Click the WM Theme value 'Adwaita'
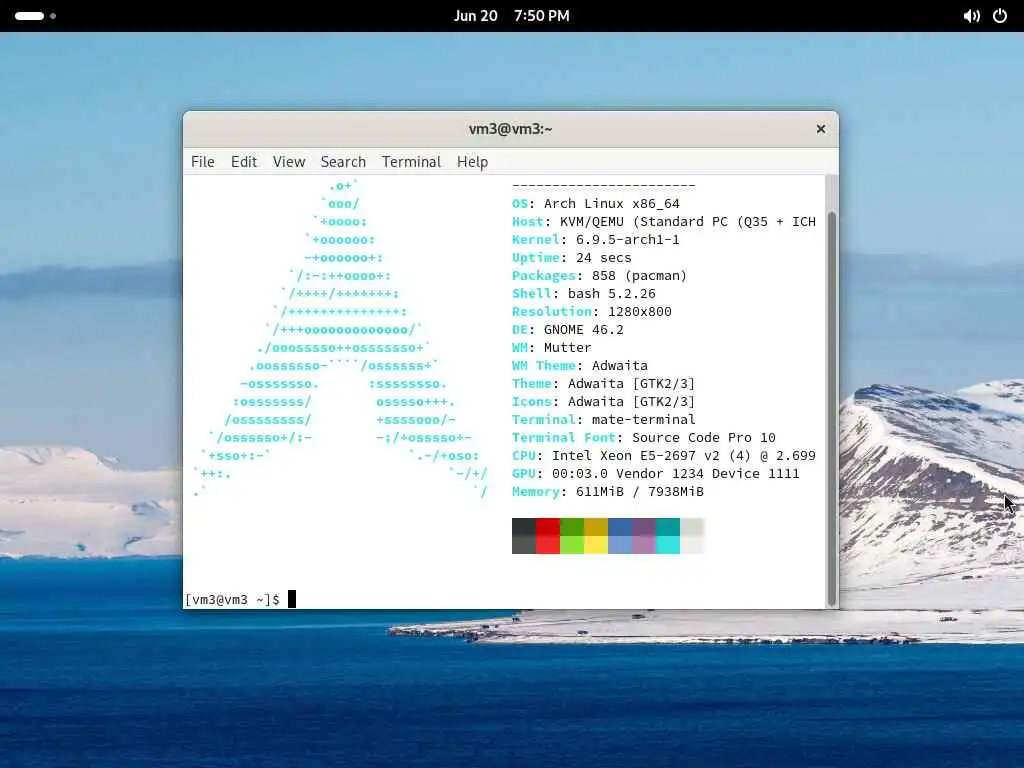 620,366
